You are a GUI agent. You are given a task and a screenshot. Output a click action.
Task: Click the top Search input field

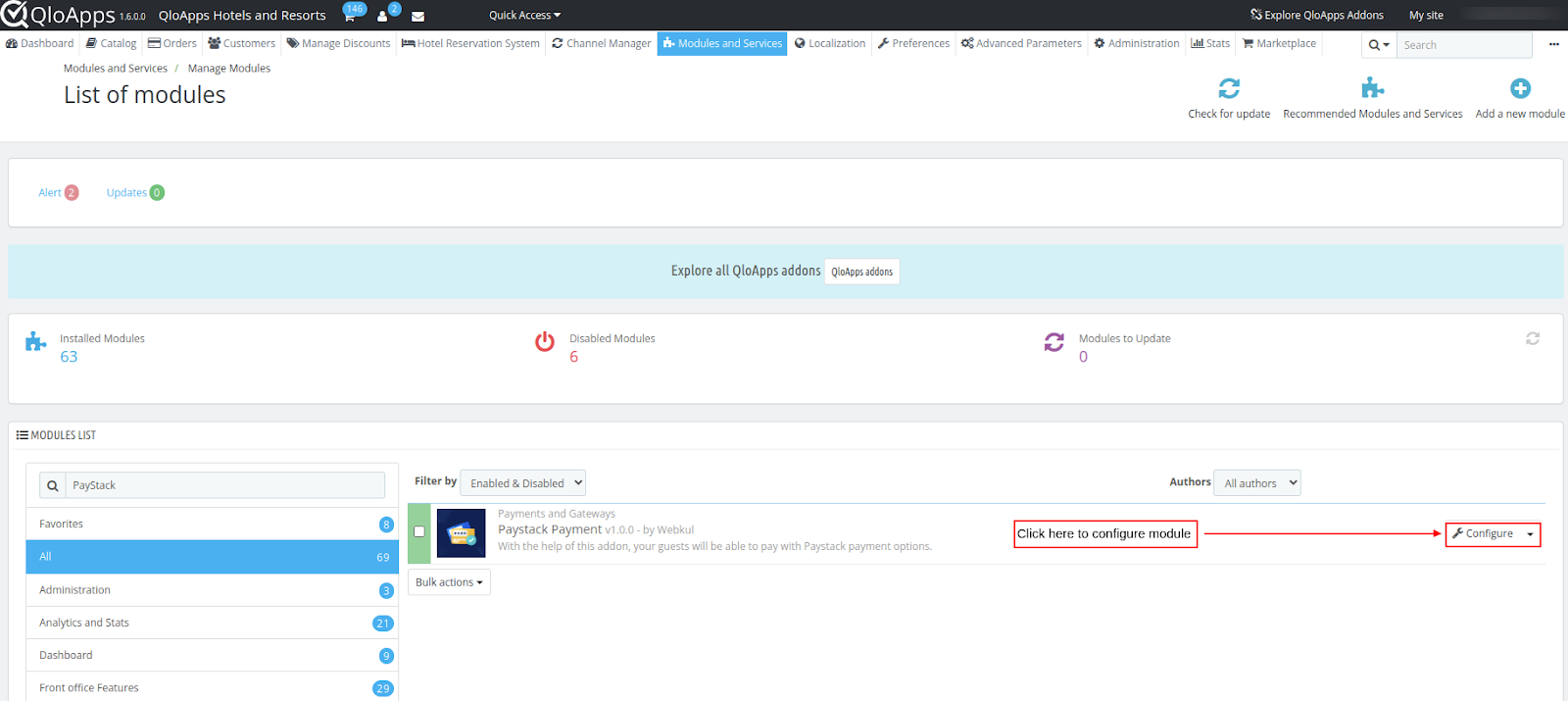pos(1464,45)
